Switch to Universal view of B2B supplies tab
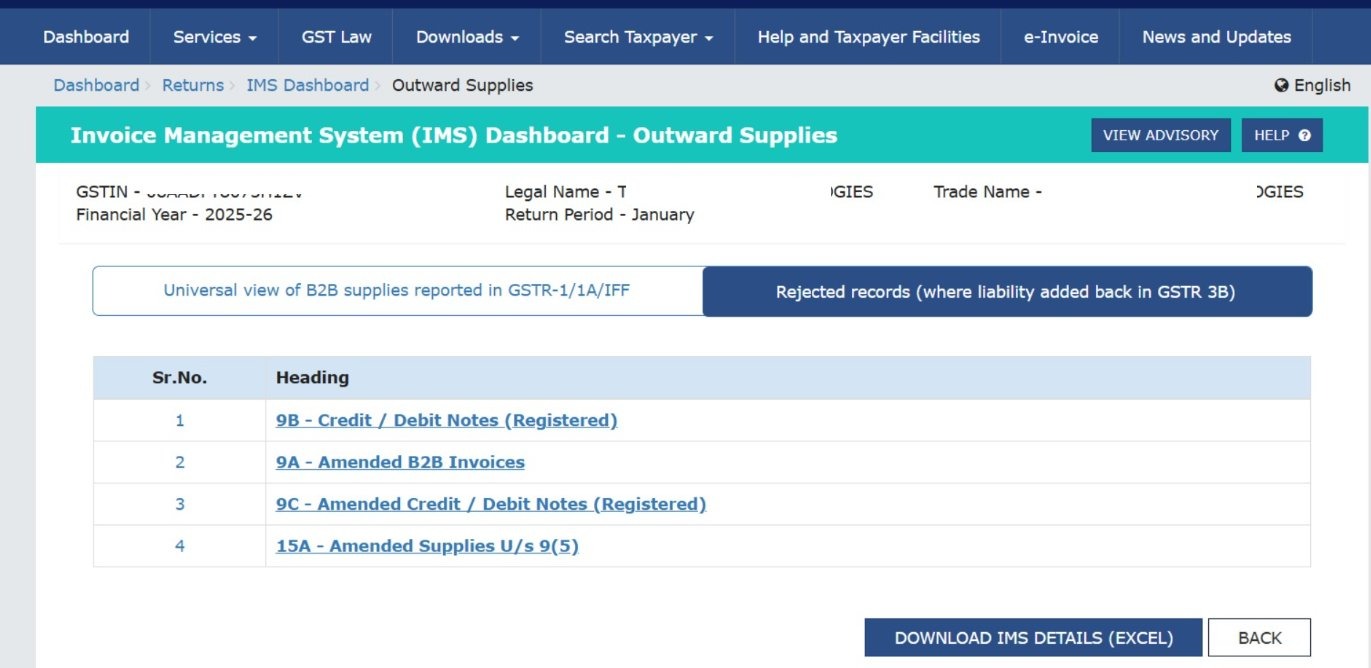The height and width of the screenshot is (668, 1371). click(398, 290)
